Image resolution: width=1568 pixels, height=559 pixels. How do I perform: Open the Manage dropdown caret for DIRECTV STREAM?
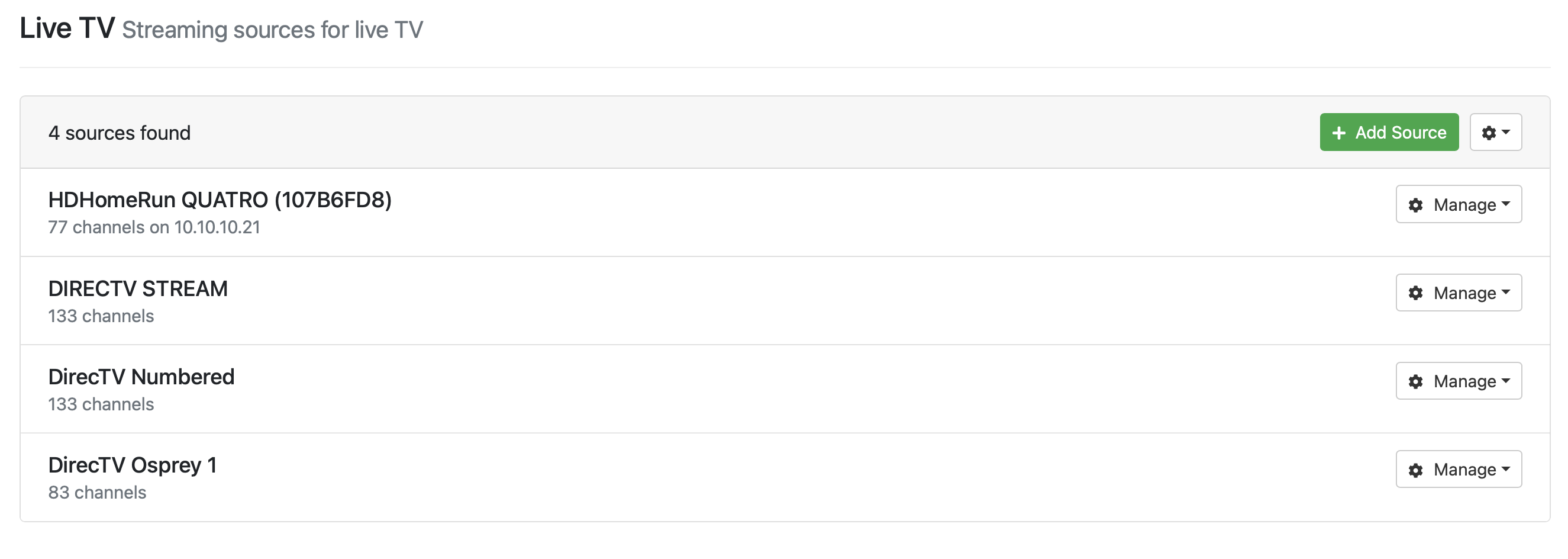[x=1506, y=293]
